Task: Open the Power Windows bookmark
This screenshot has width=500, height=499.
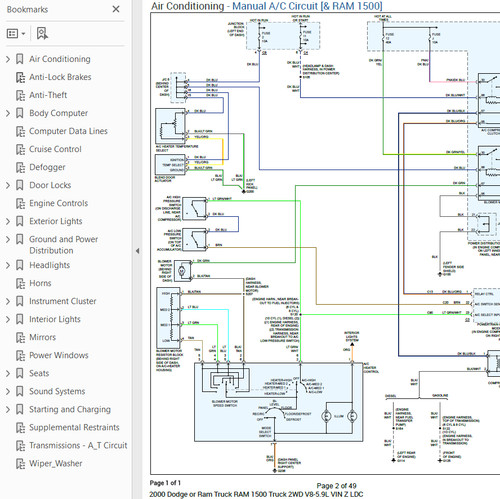Action: tap(59, 355)
